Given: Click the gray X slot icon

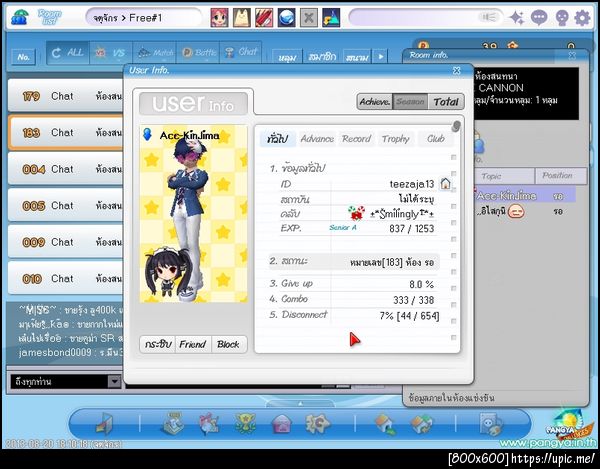Looking at the screenshot, I should coord(308,18).
